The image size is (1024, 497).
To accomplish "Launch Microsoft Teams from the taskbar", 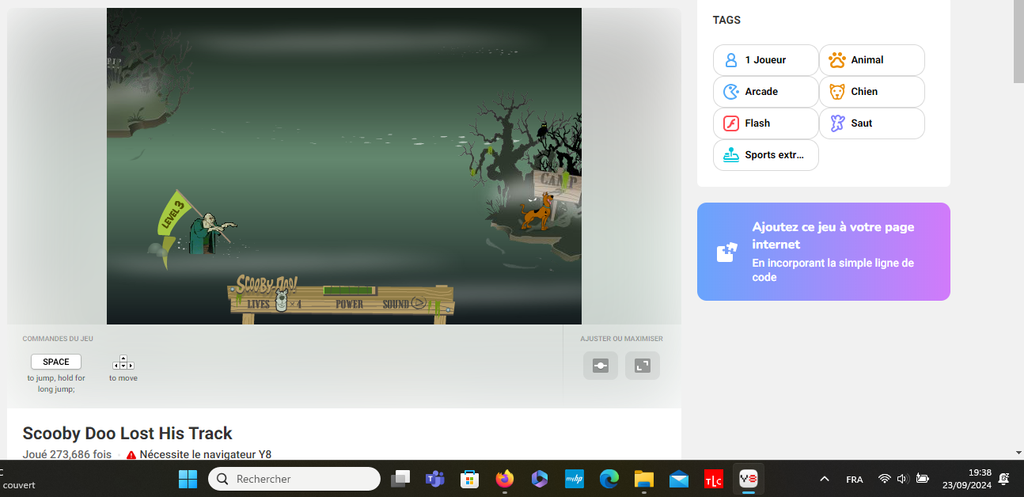I will [x=434, y=479].
